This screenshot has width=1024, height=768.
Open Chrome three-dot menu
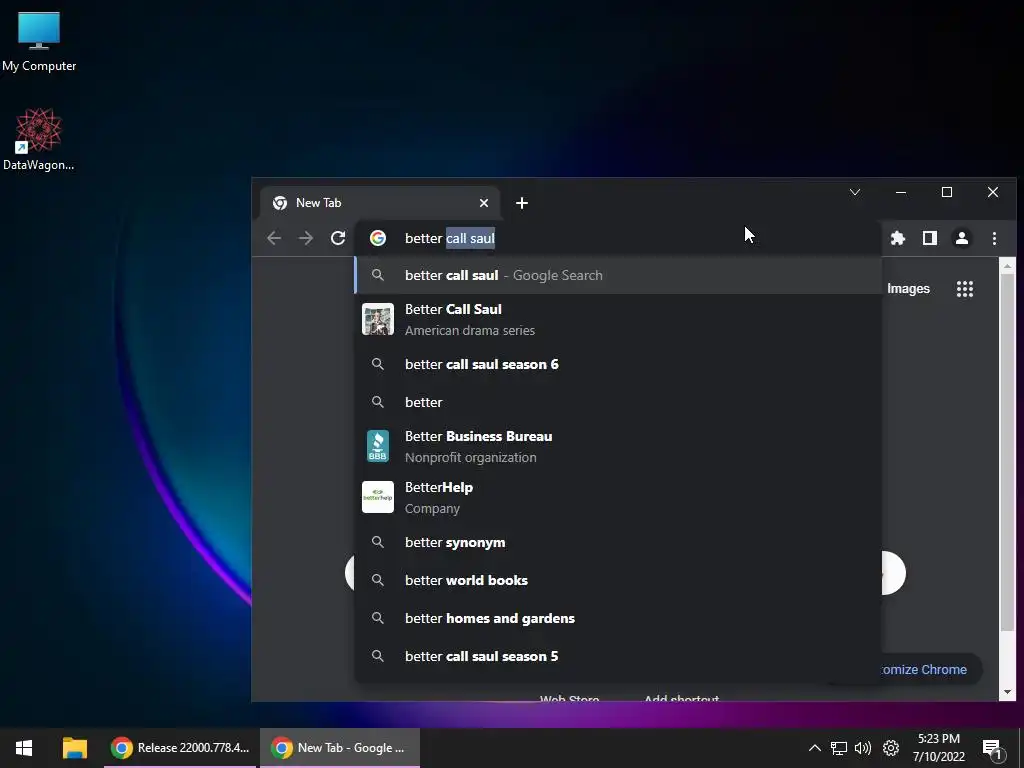(x=994, y=238)
